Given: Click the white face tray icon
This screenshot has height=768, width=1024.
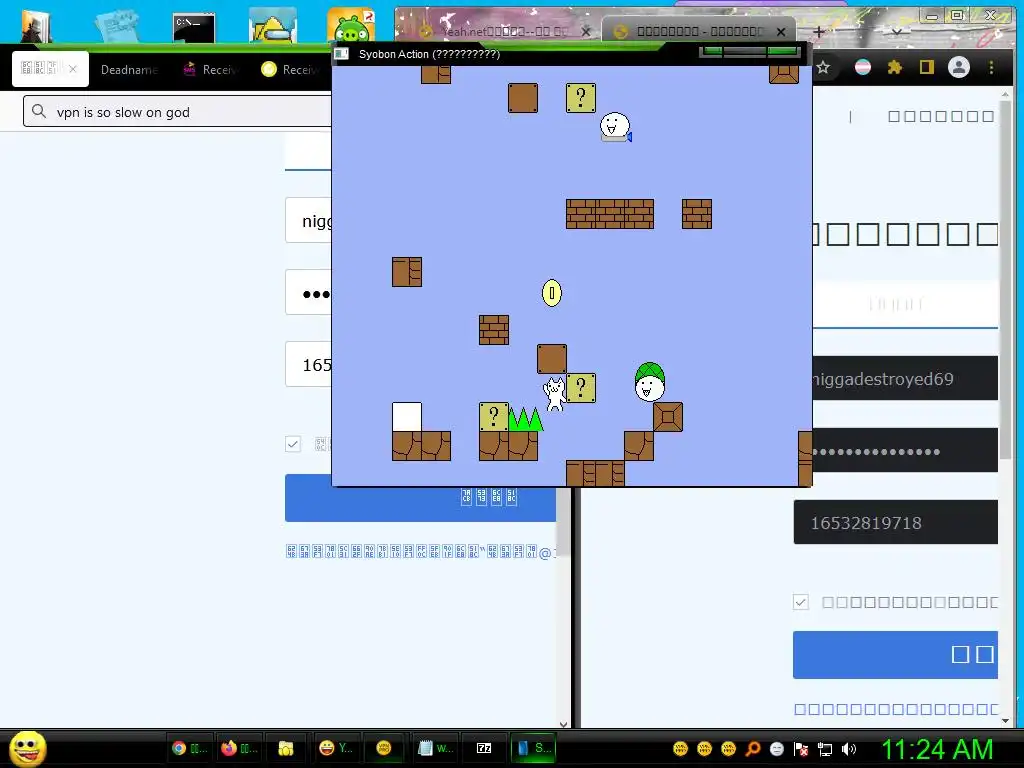Looking at the screenshot, I should click(x=776, y=749).
